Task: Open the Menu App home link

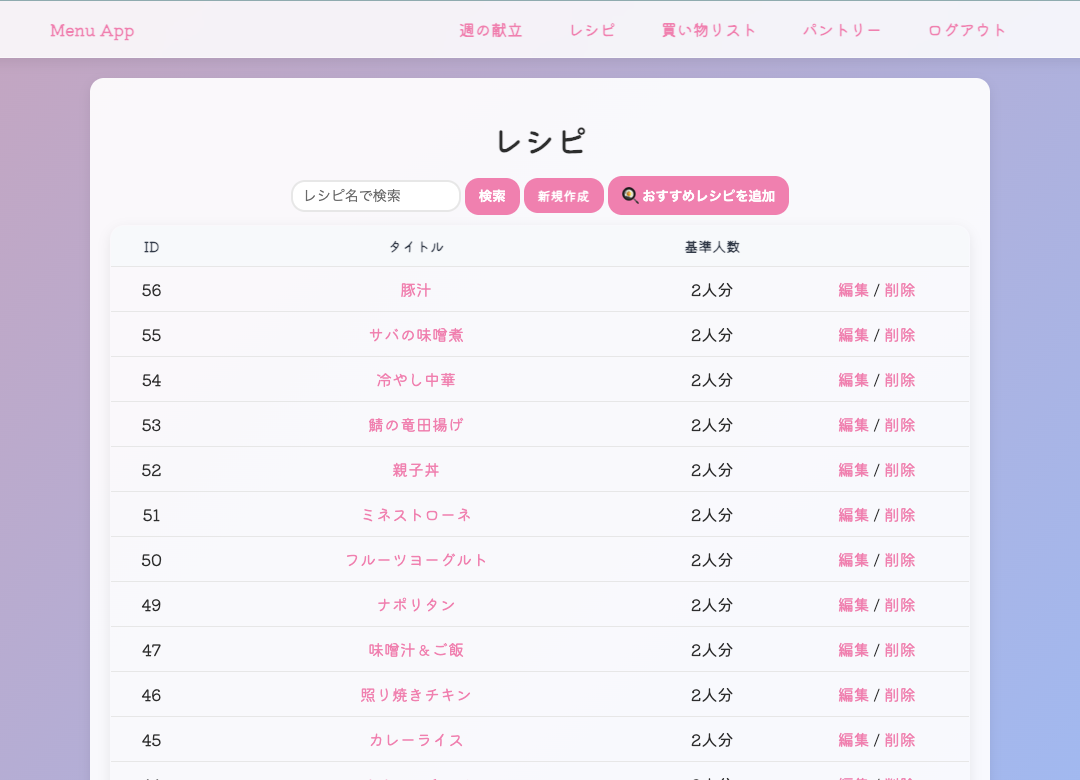Action: [92, 30]
